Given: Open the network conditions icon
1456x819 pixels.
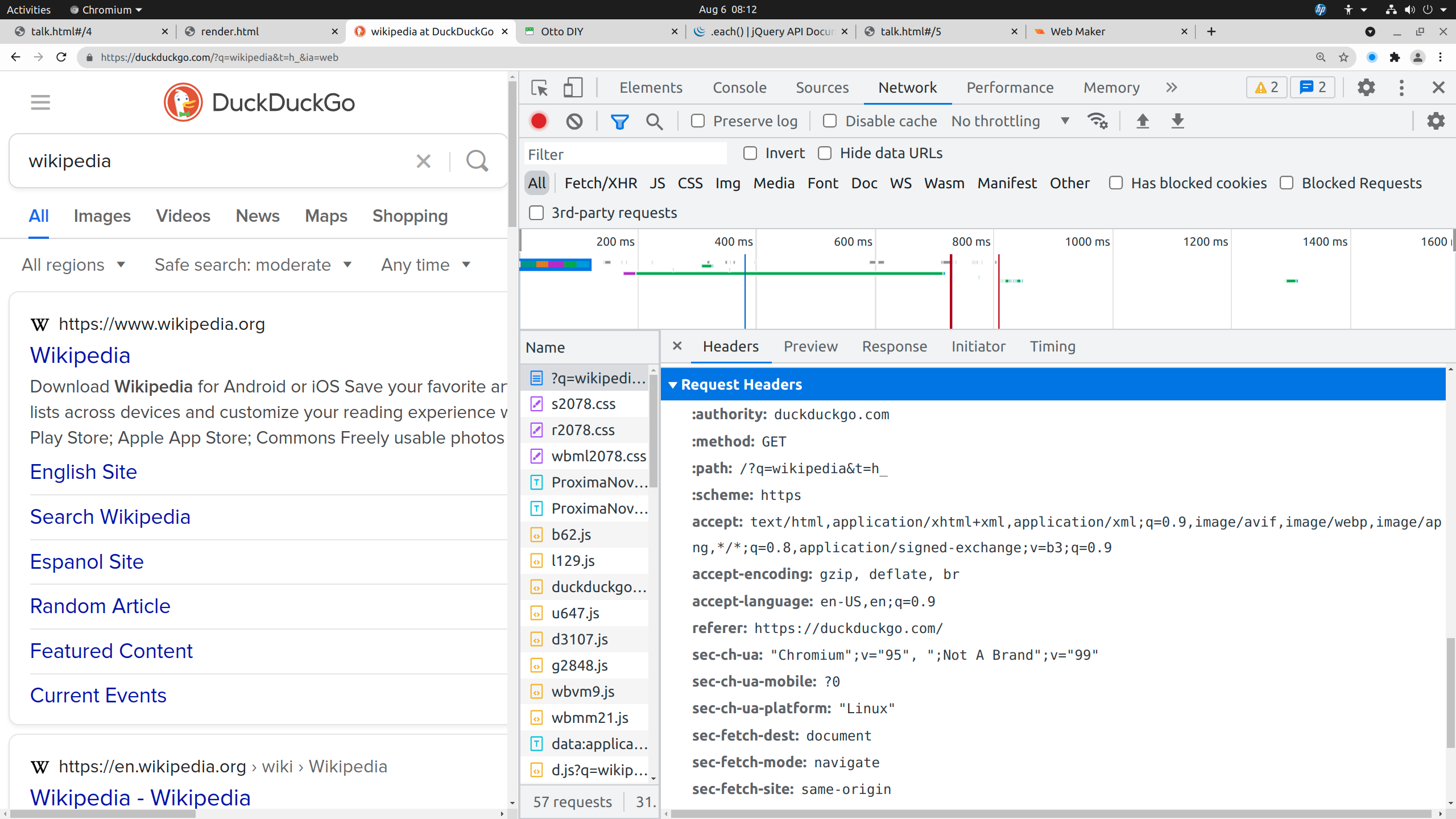Looking at the screenshot, I should pos(1097,121).
